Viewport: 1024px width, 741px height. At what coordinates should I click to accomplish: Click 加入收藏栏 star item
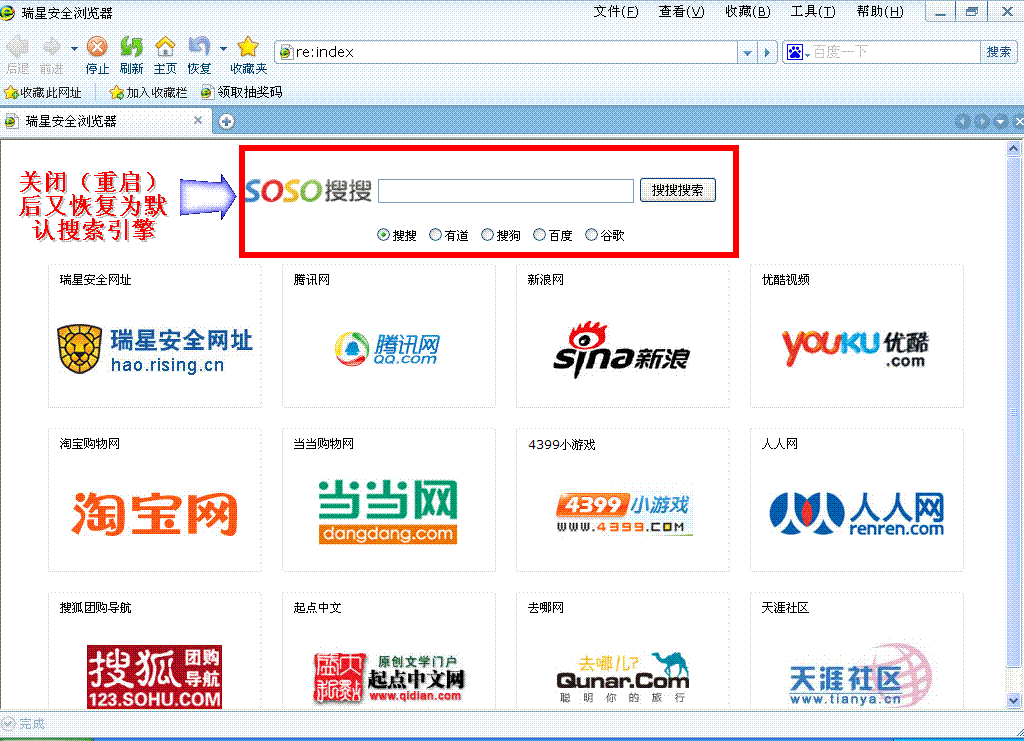[x=148, y=93]
